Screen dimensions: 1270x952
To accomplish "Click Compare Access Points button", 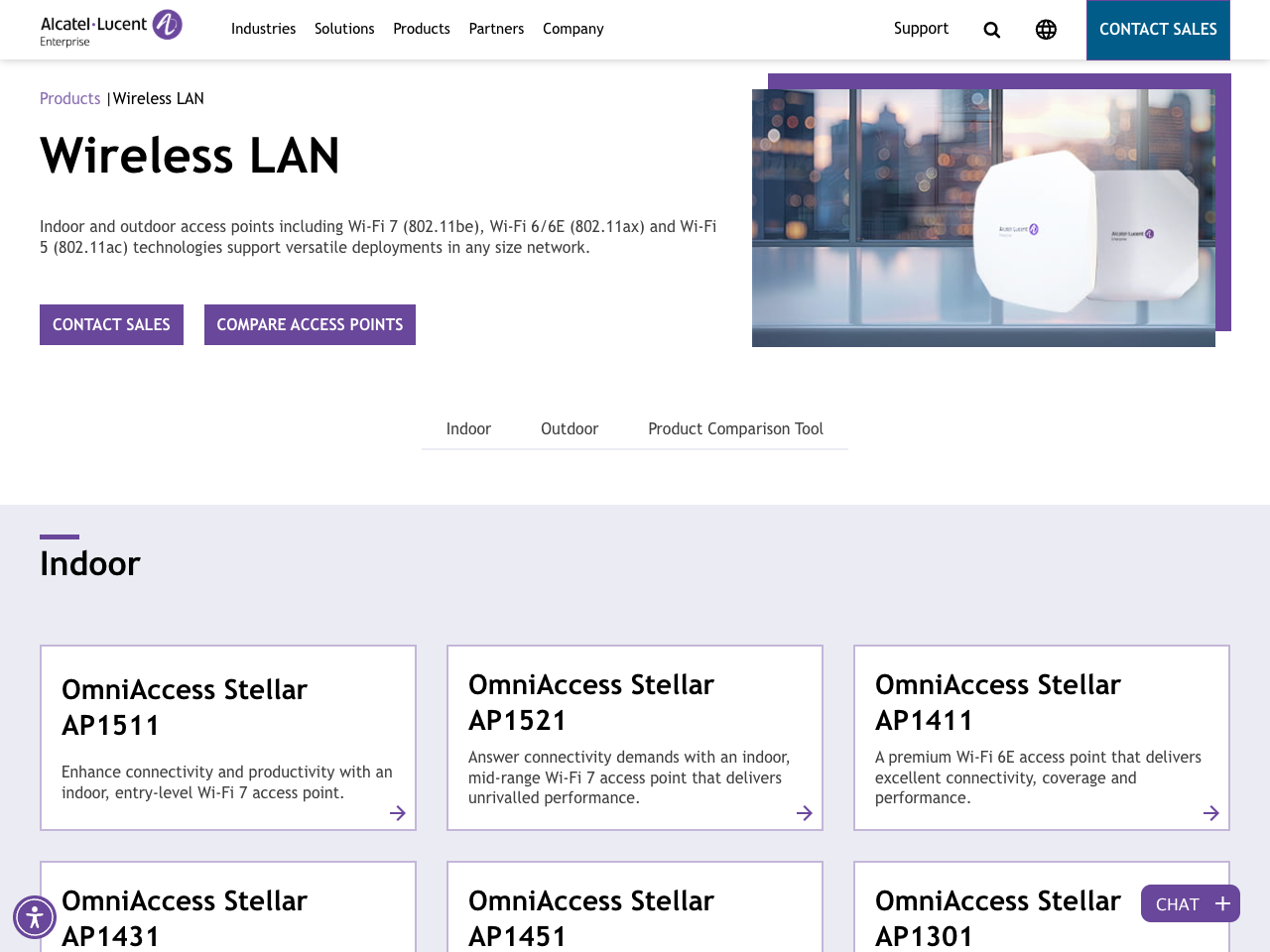I will [310, 324].
